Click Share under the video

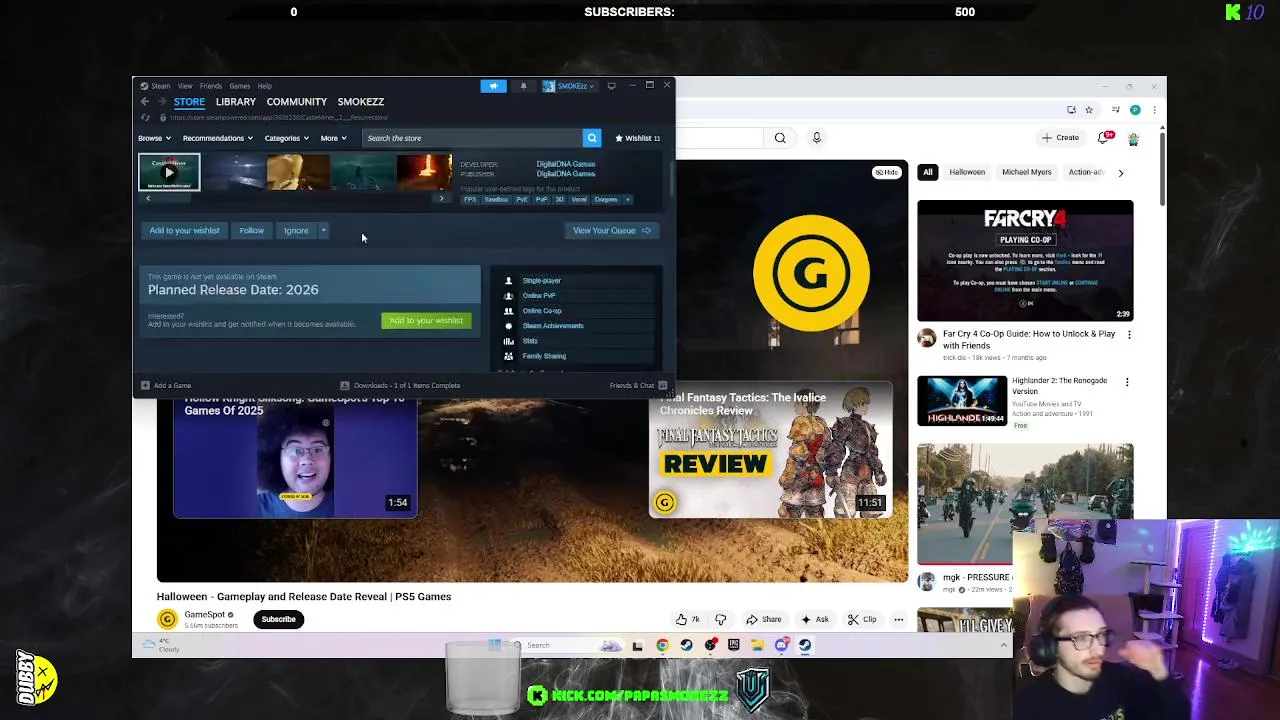[764, 619]
